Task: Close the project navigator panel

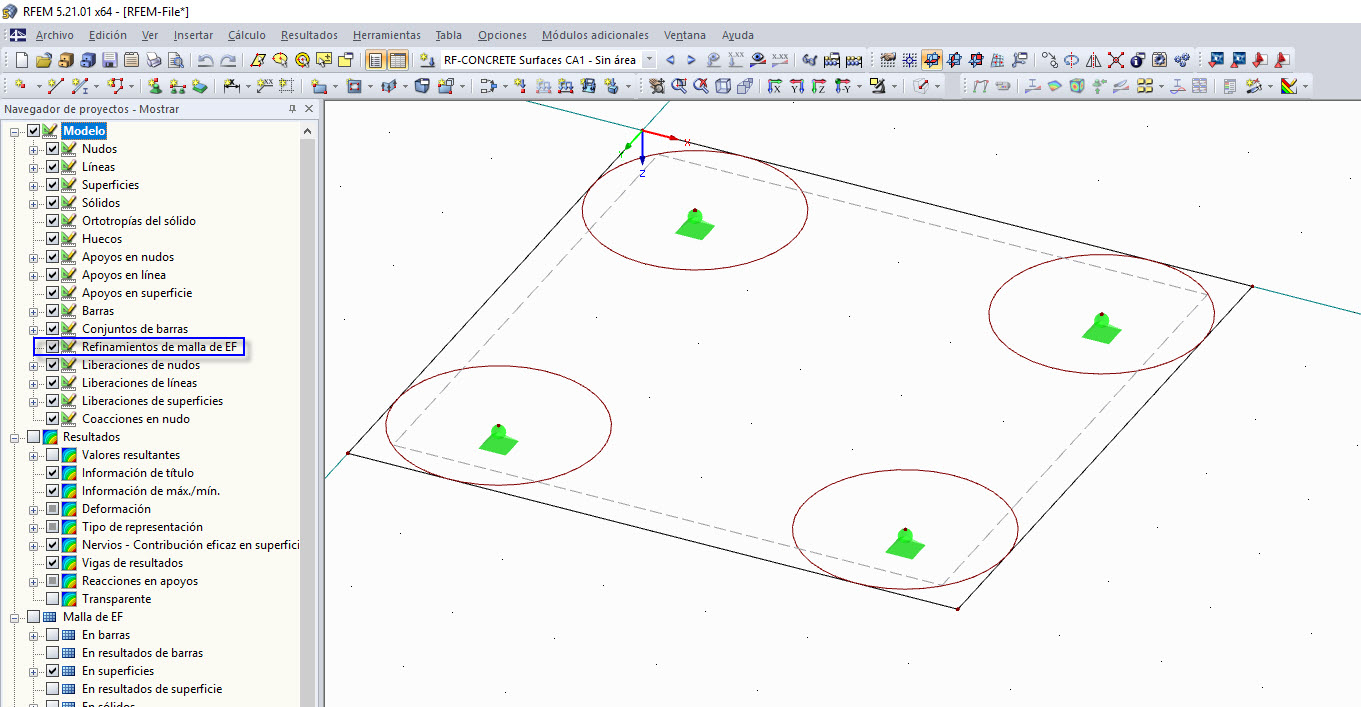Action: 309,108
